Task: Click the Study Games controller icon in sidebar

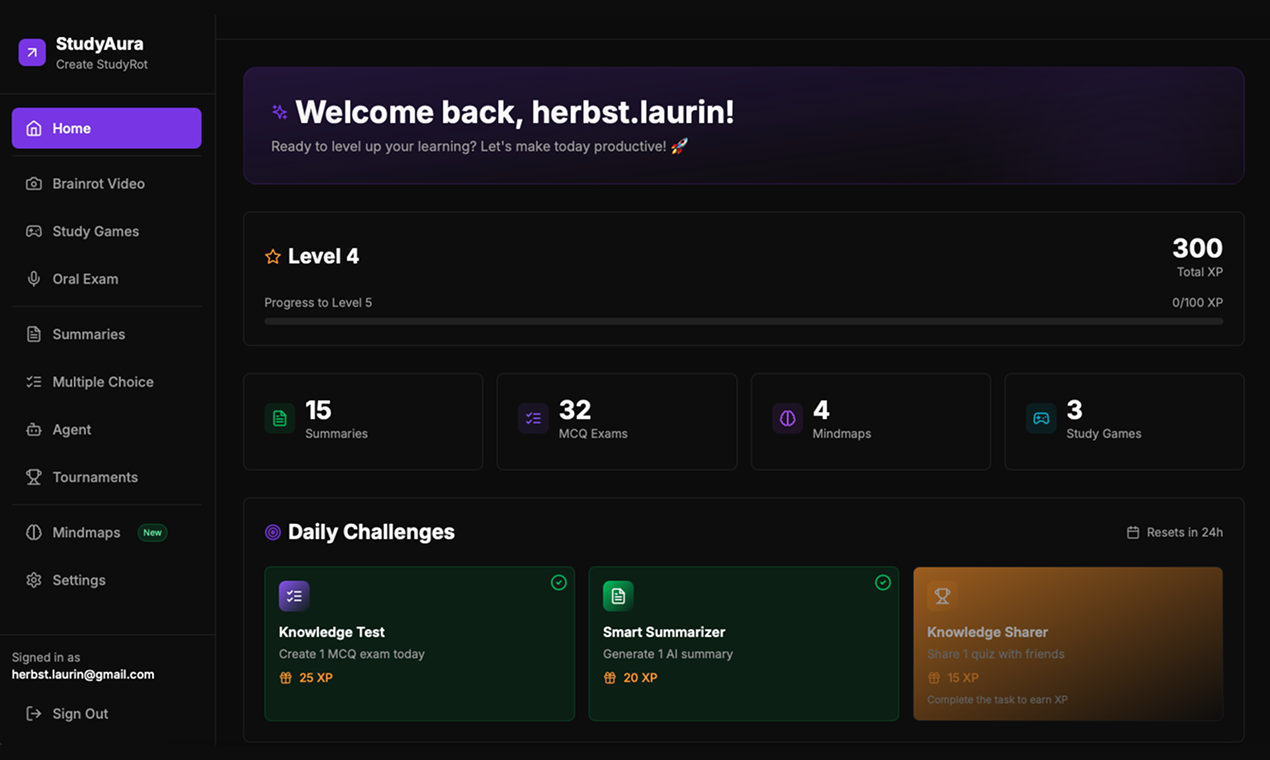Action: (34, 231)
